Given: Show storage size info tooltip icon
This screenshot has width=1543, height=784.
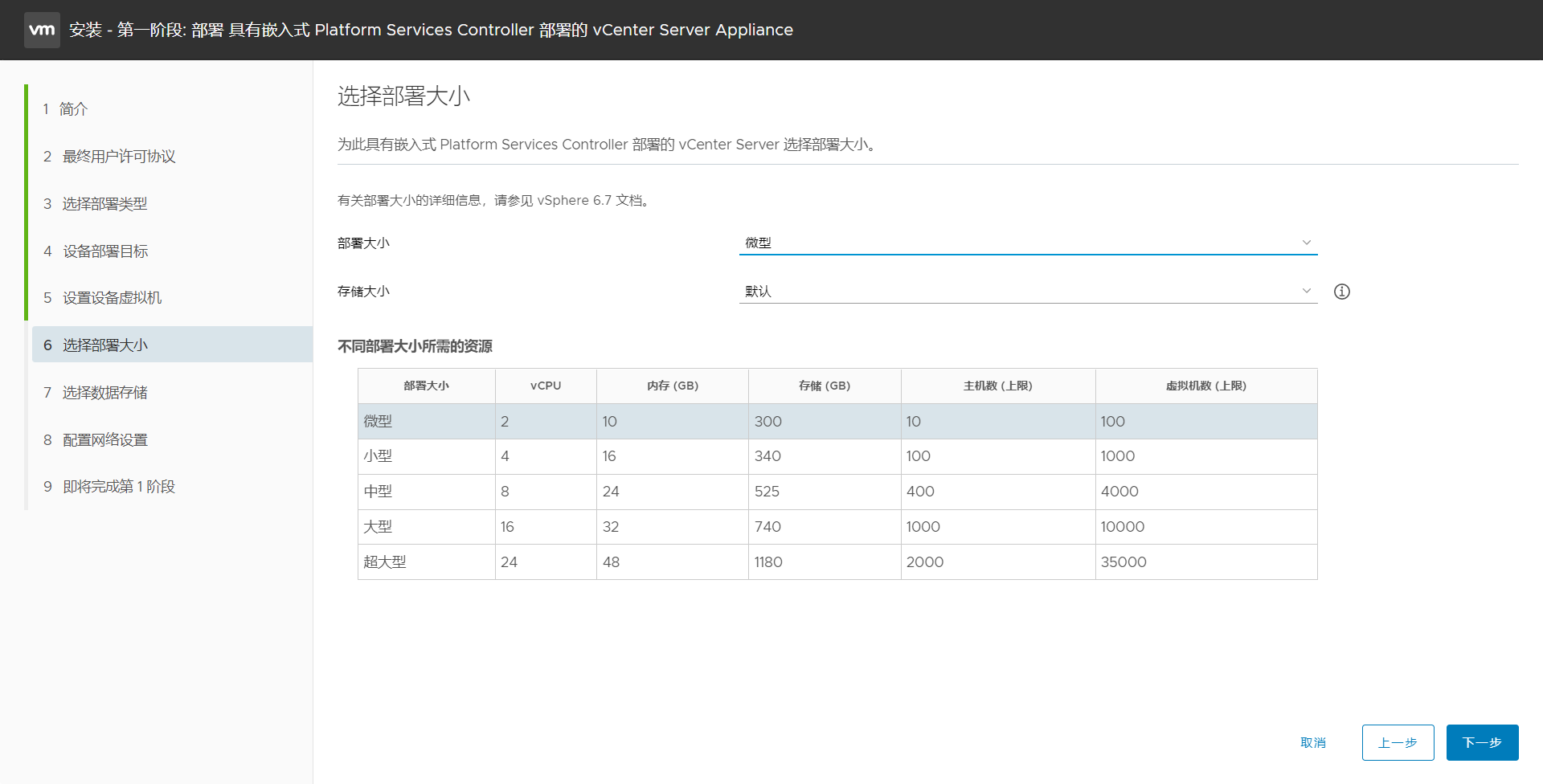Looking at the screenshot, I should pyautogui.click(x=1341, y=292).
